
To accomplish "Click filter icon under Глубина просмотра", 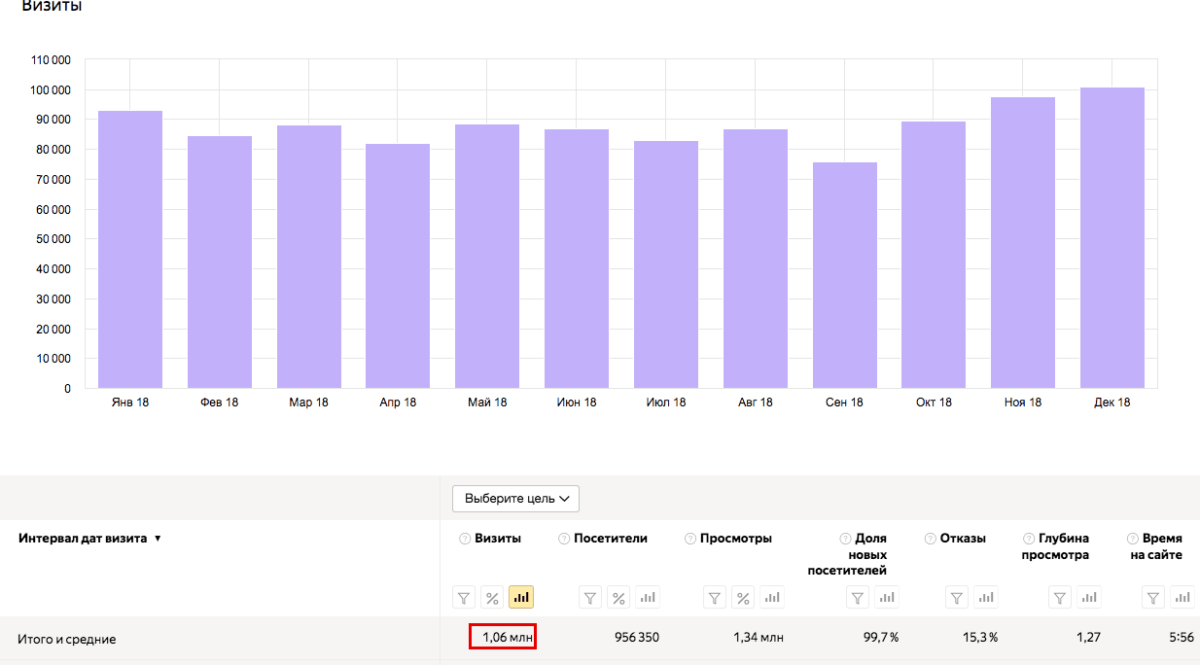I will 1060,598.
